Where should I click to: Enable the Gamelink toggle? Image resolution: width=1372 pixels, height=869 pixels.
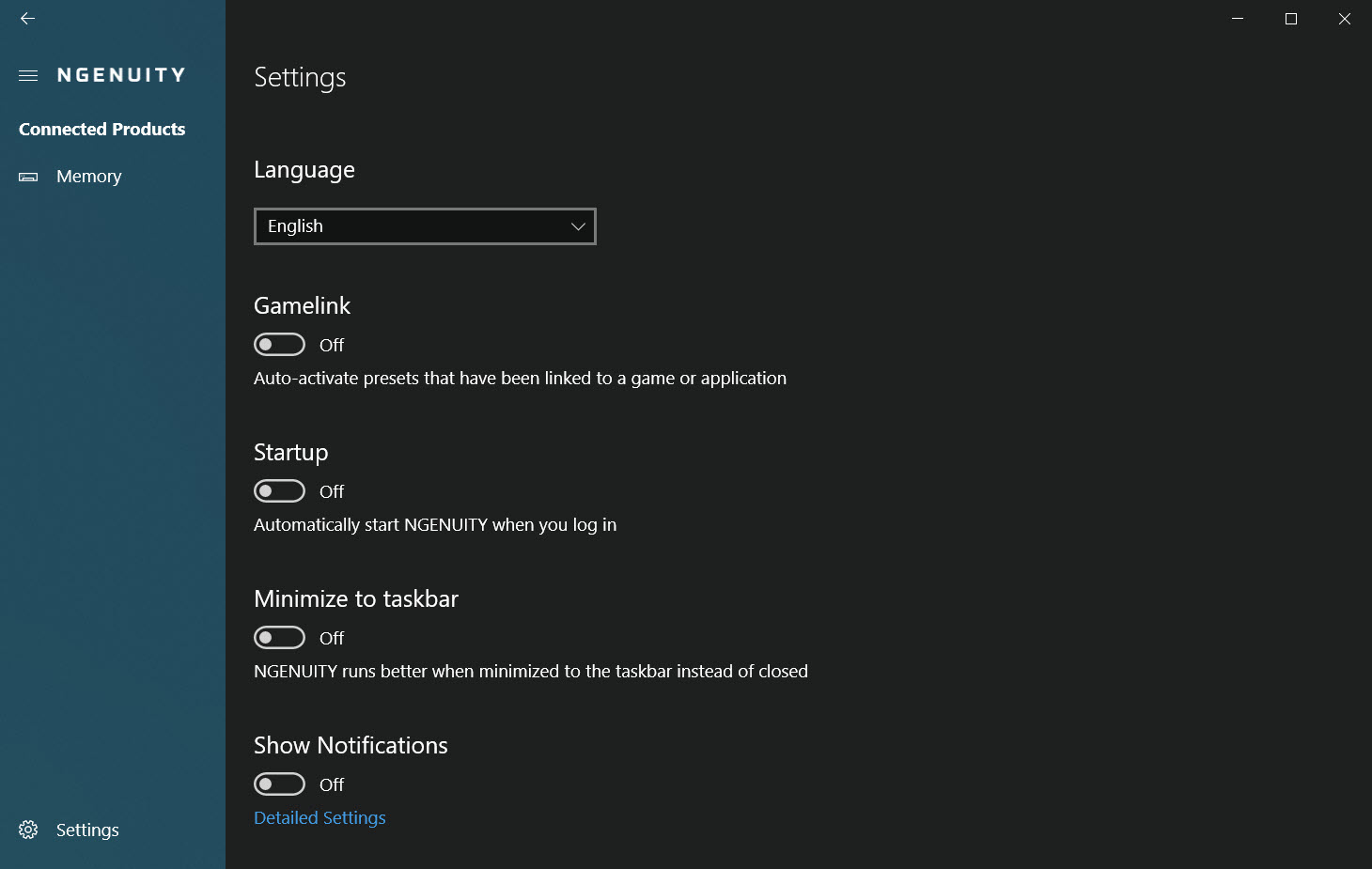click(279, 345)
